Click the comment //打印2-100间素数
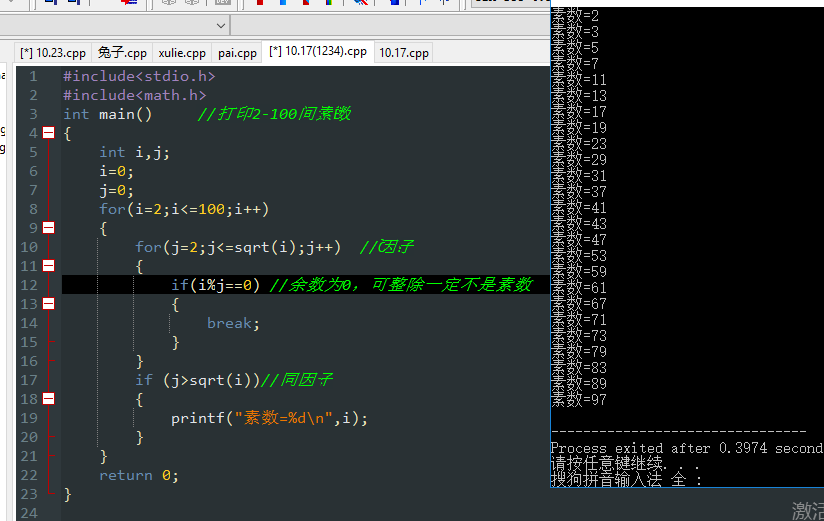The height and width of the screenshot is (521, 824). click(x=274, y=114)
